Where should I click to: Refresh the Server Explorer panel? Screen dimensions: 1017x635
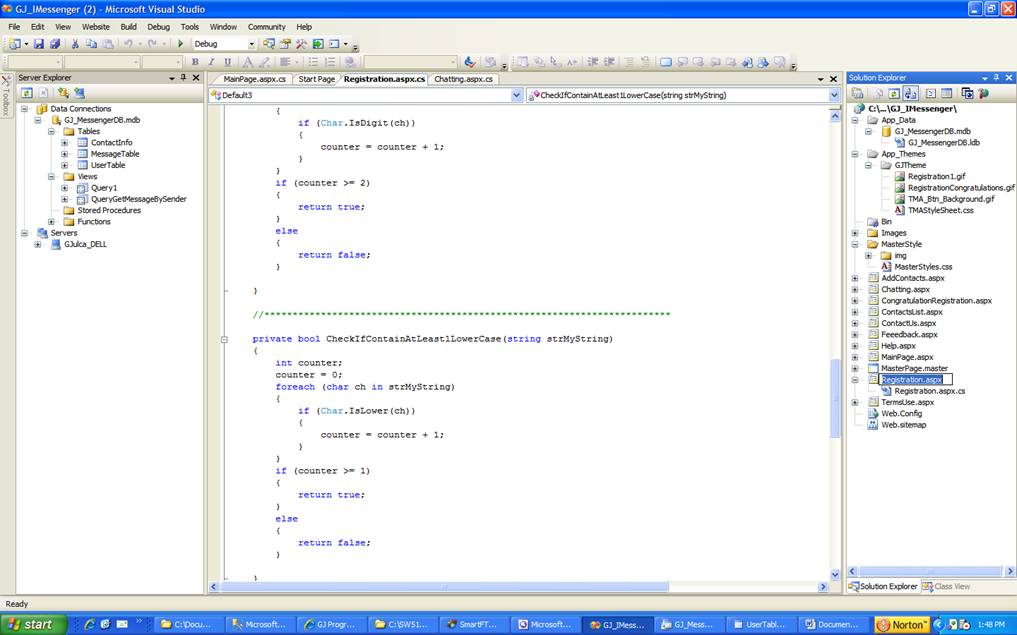[x=25, y=93]
